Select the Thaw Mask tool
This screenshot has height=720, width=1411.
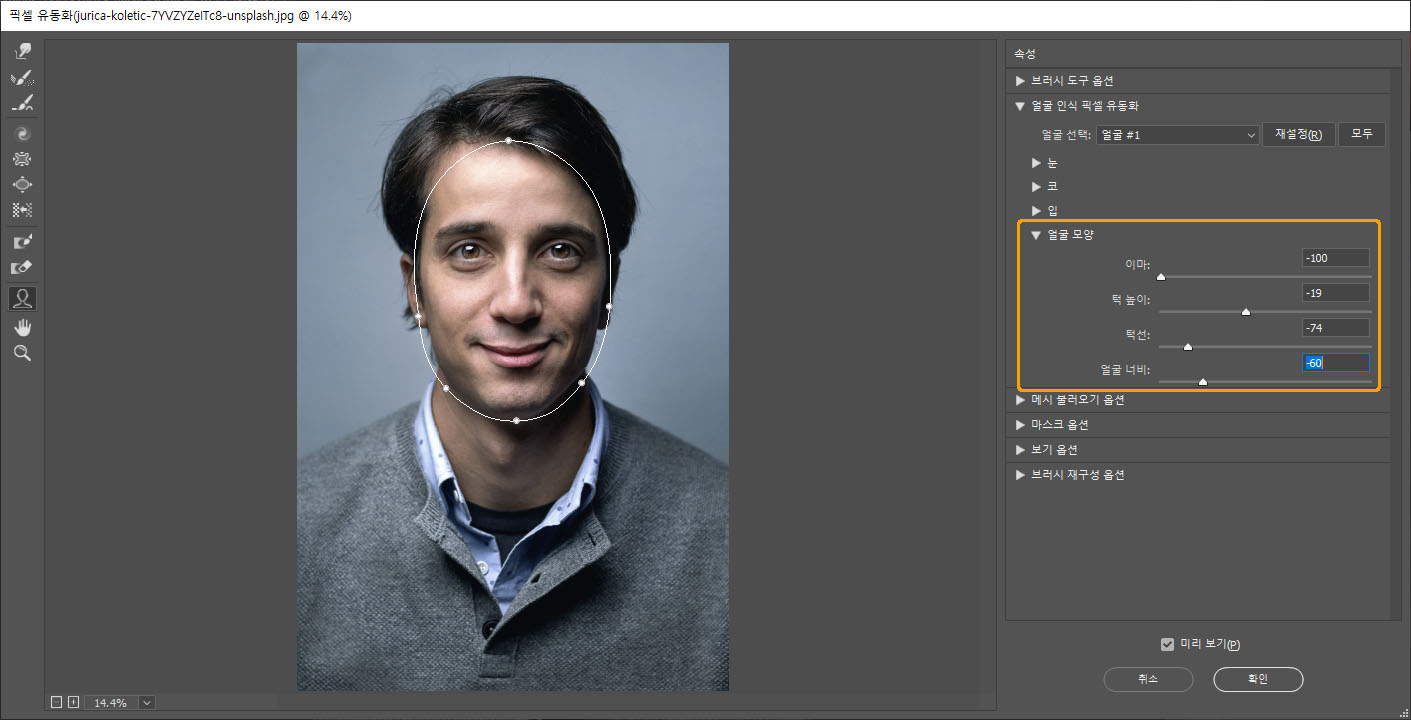coord(22,268)
